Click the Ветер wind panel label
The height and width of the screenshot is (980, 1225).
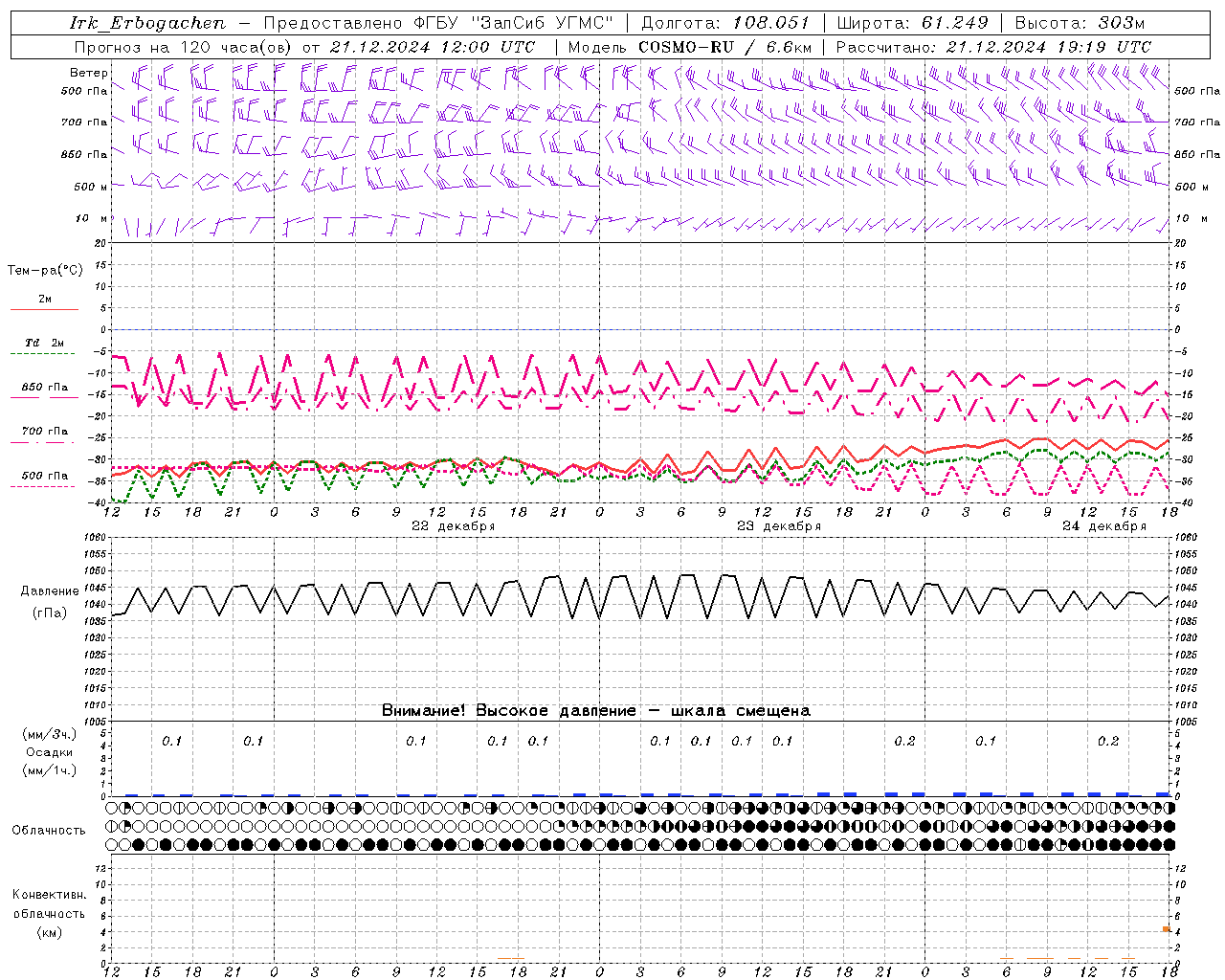(88, 73)
